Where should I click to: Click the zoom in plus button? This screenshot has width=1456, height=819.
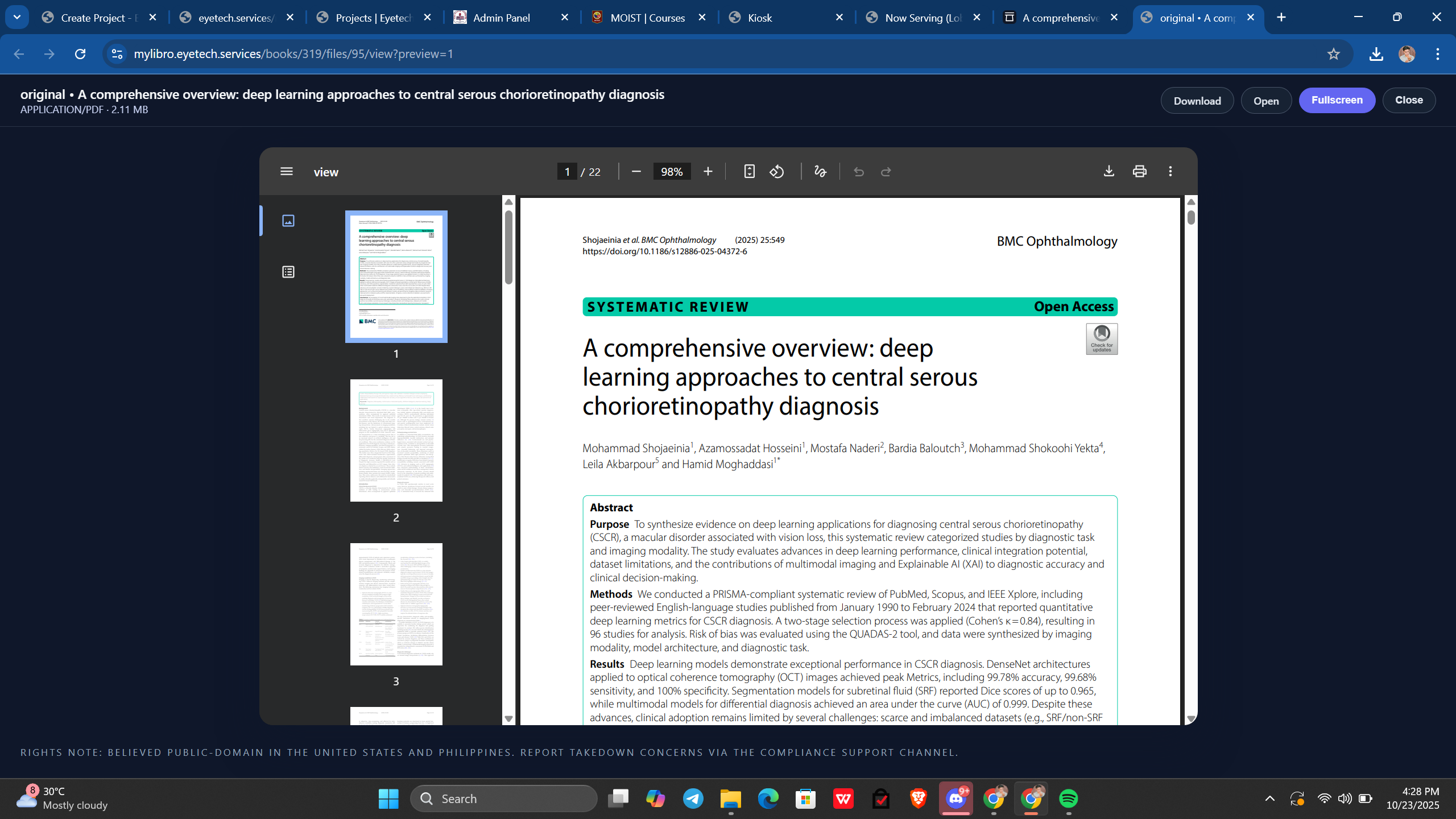point(708,171)
